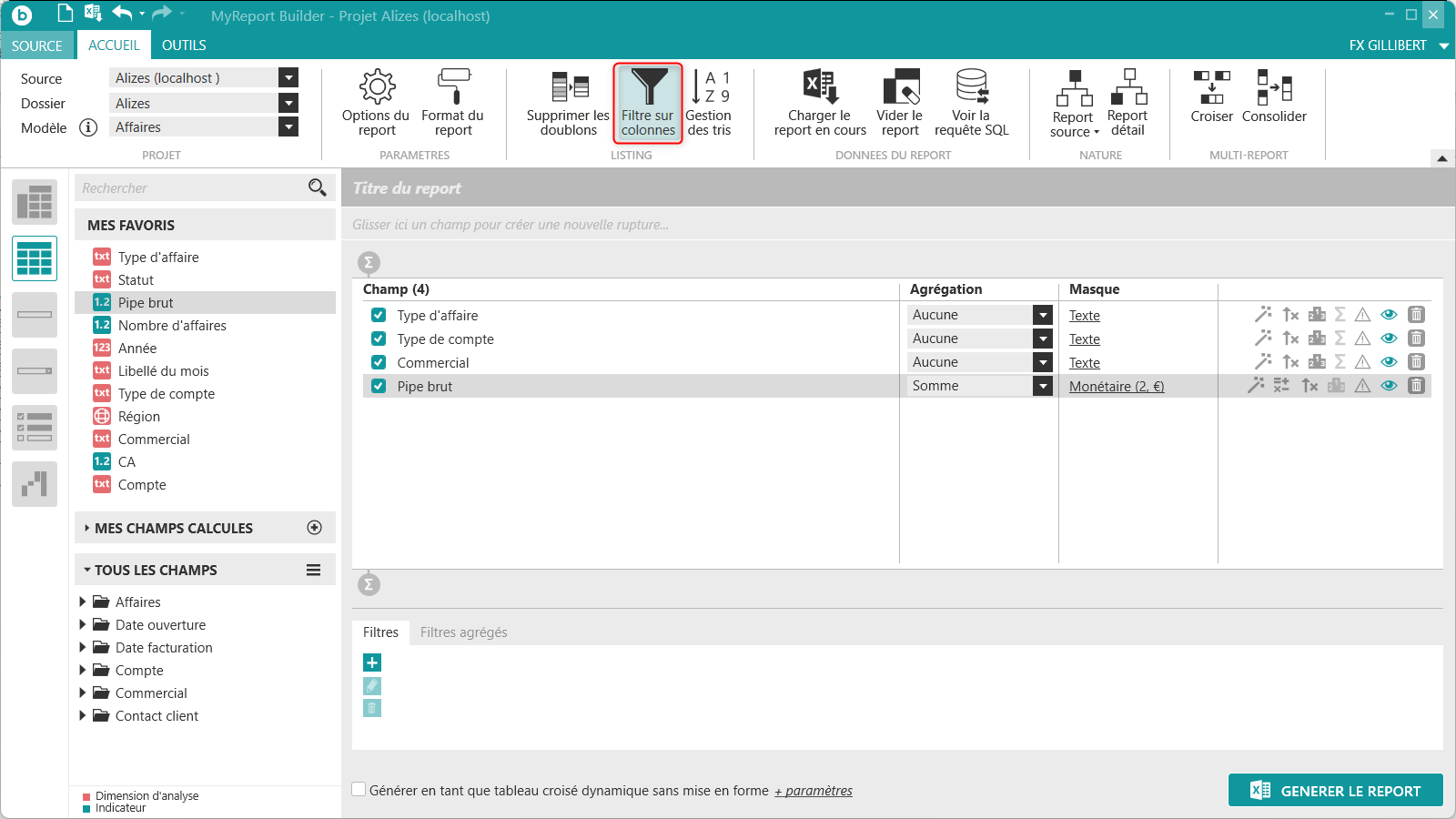The image size is (1456, 819).
Task: Open the Monétaire (2, €) mask link
Action: click(x=1117, y=387)
